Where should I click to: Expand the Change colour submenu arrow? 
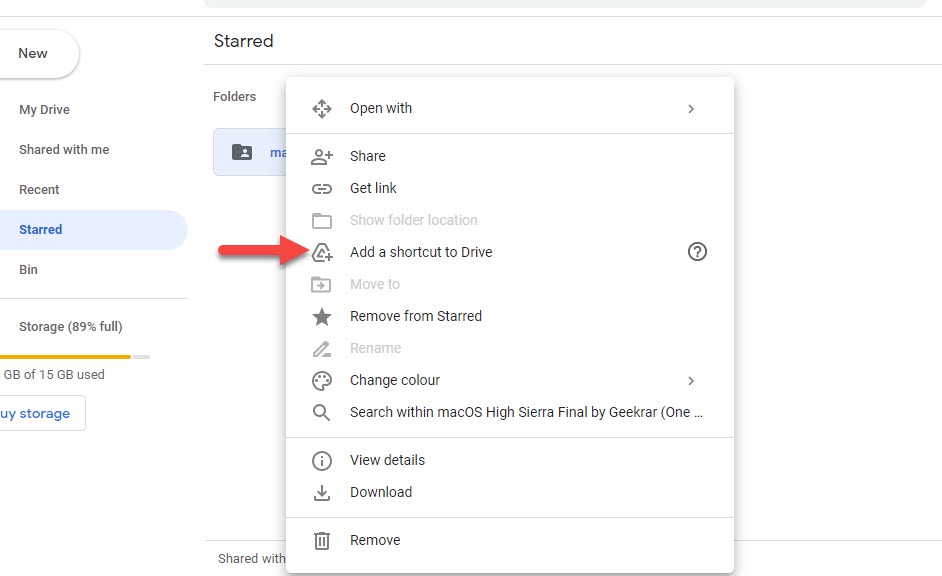pyautogui.click(x=691, y=380)
